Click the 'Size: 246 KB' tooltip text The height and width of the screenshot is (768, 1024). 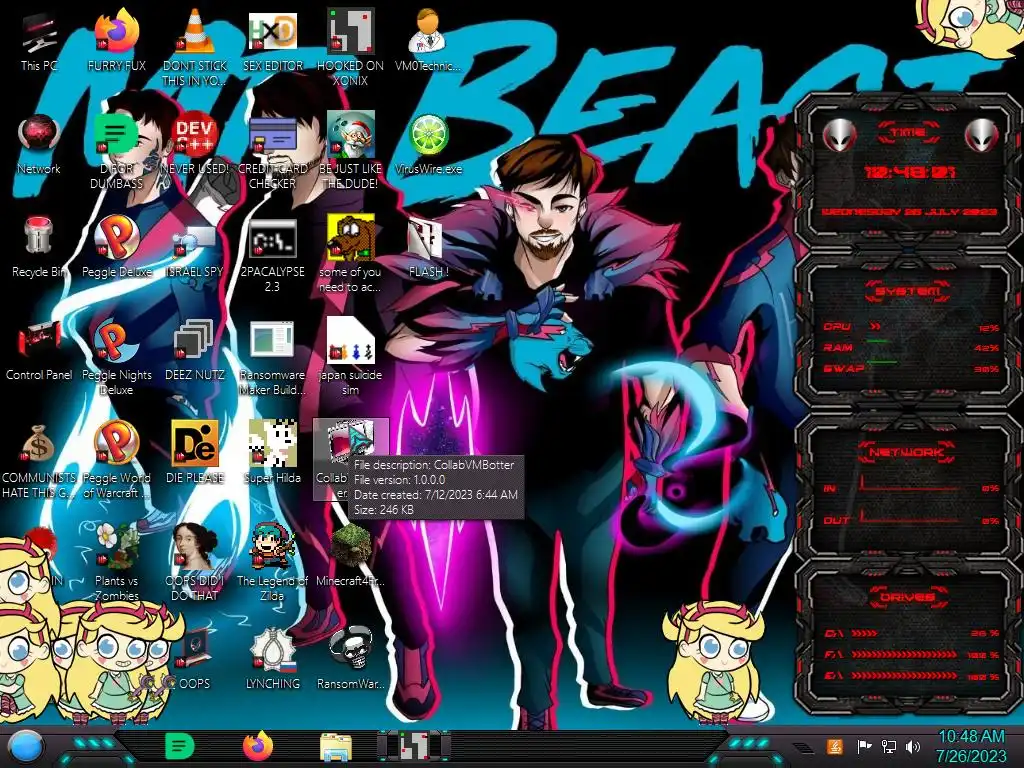coord(384,510)
